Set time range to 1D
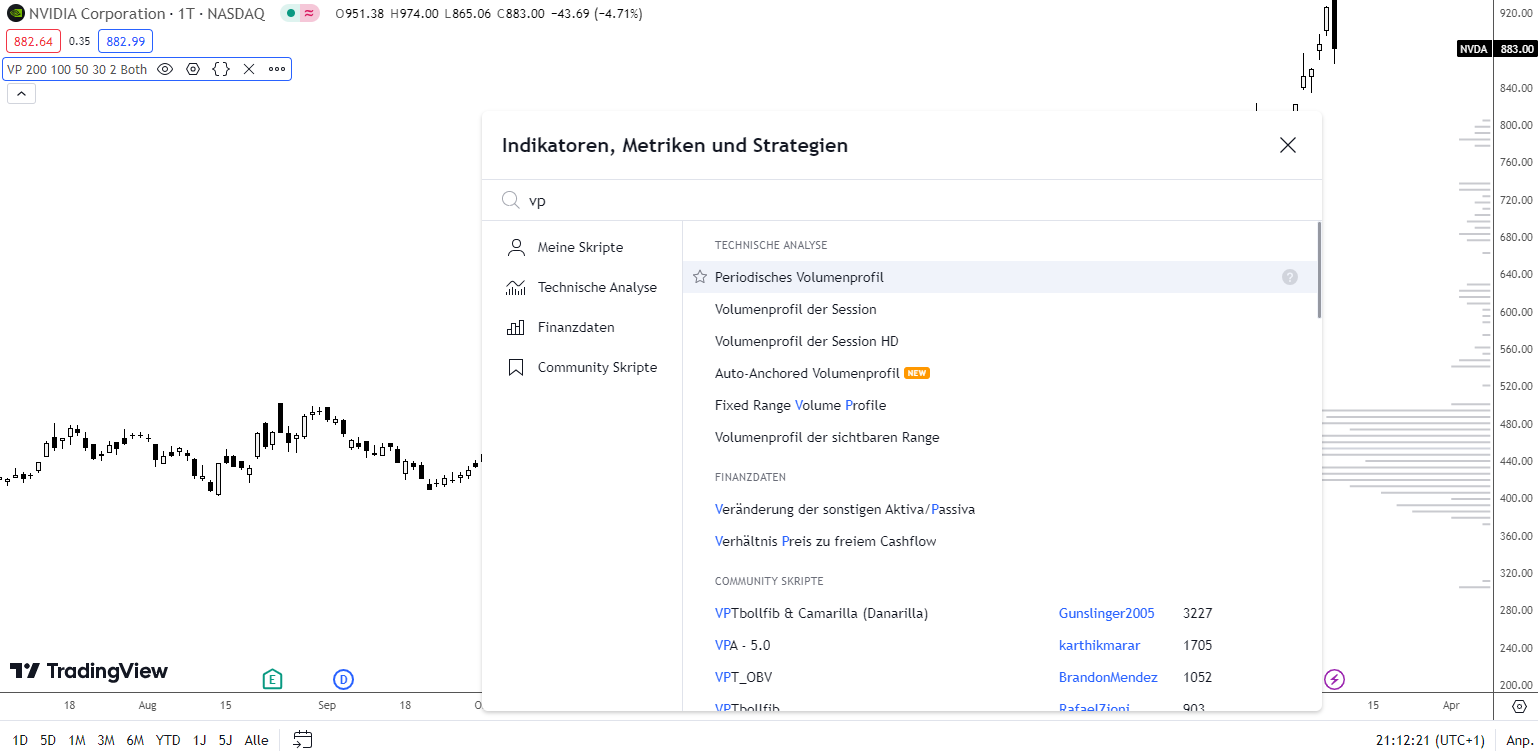Viewport: 1538px width, 755px height. pos(20,740)
